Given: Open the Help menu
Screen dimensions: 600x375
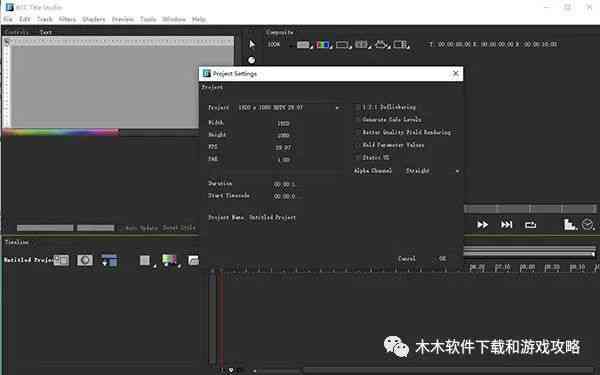Looking at the screenshot, I should tap(199, 19).
